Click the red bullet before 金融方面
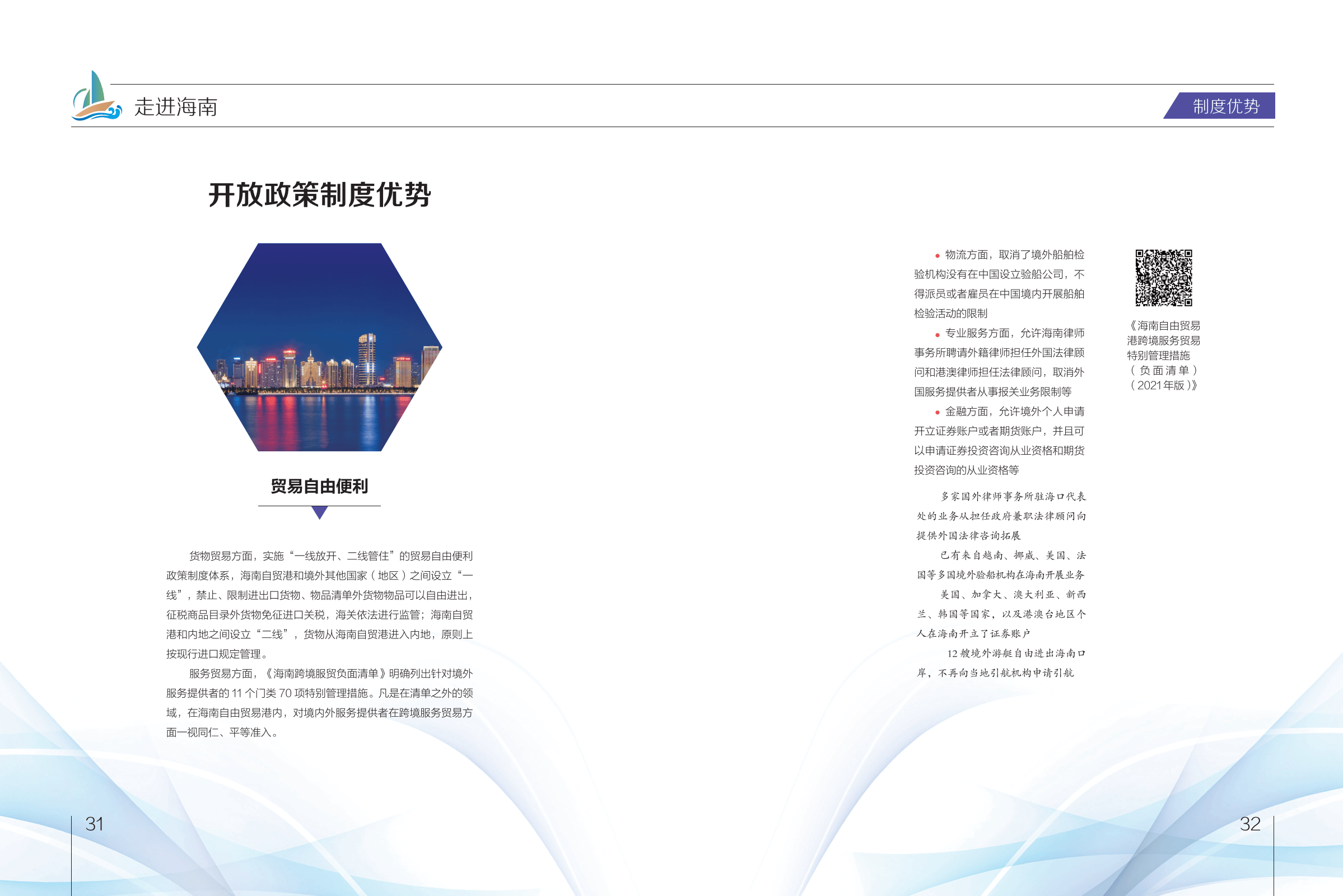 pyautogui.click(x=937, y=413)
